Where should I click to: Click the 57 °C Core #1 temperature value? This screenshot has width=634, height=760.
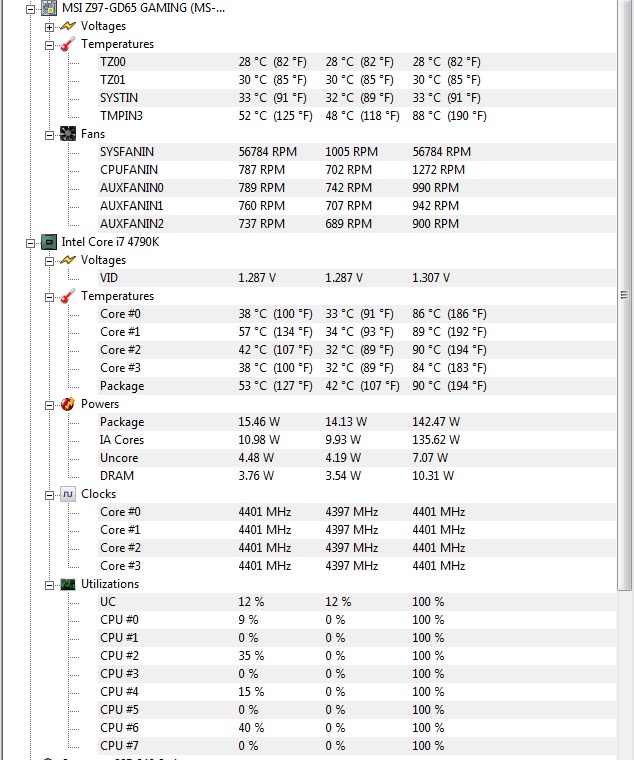[x=275, y=332]
